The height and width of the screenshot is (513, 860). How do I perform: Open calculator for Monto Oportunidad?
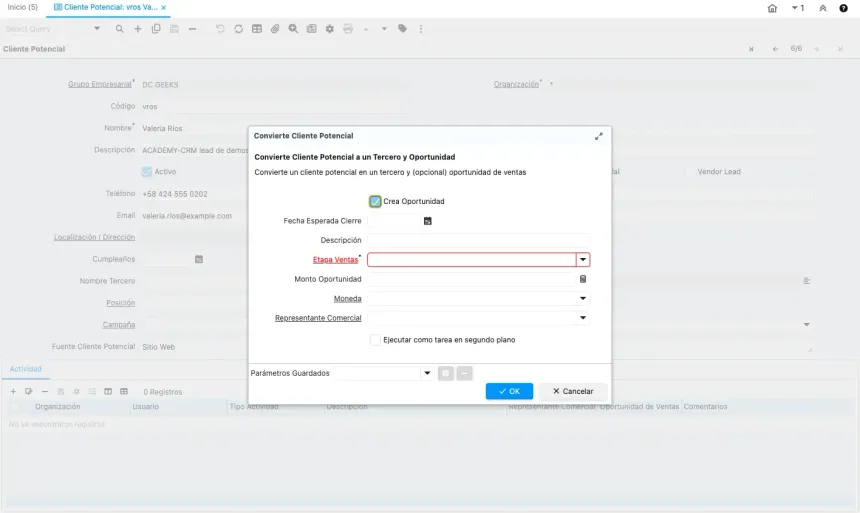583,279
